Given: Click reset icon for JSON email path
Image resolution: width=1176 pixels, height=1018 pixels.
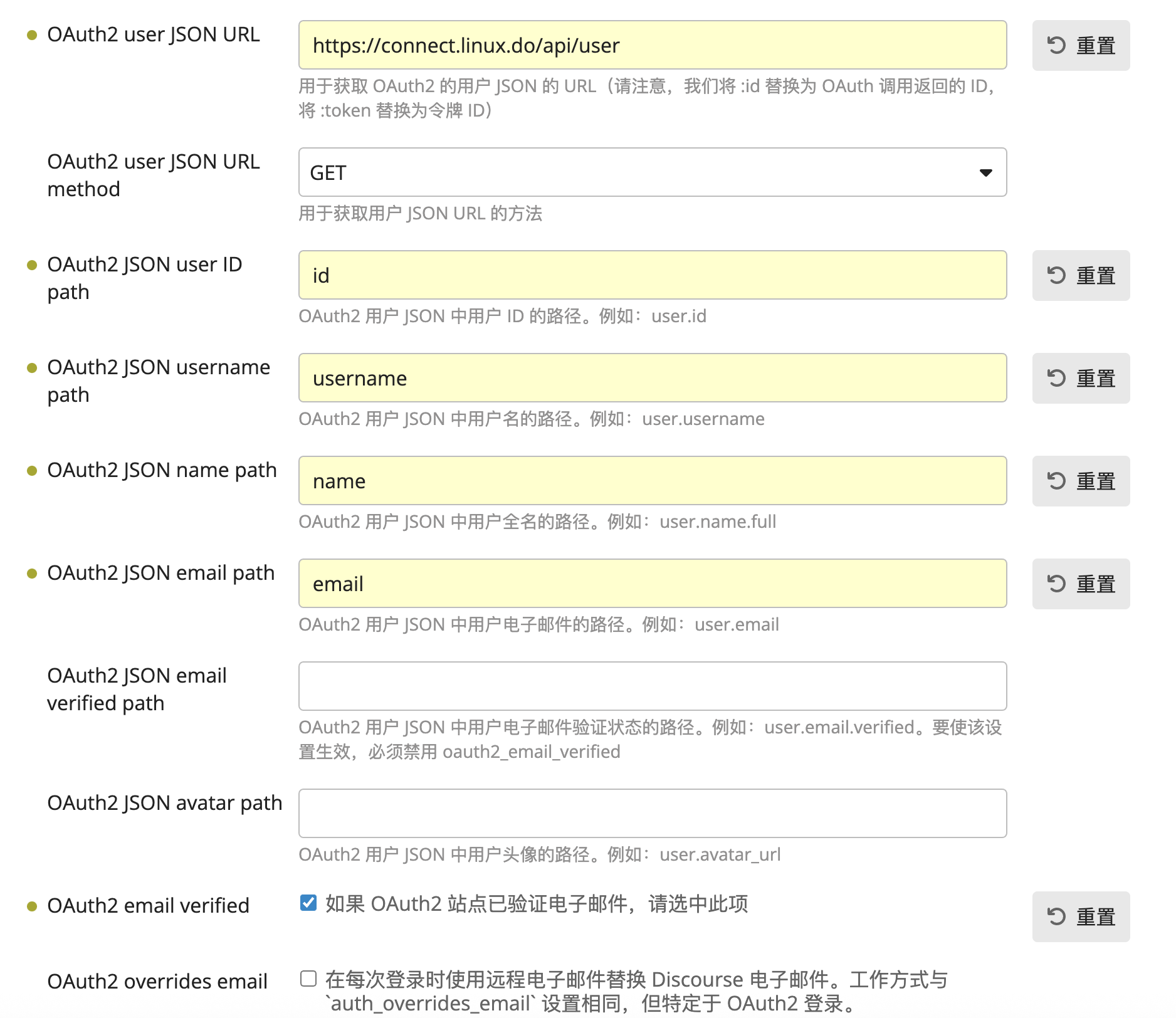Looking at the screenshot, I should click(1056, 584).
